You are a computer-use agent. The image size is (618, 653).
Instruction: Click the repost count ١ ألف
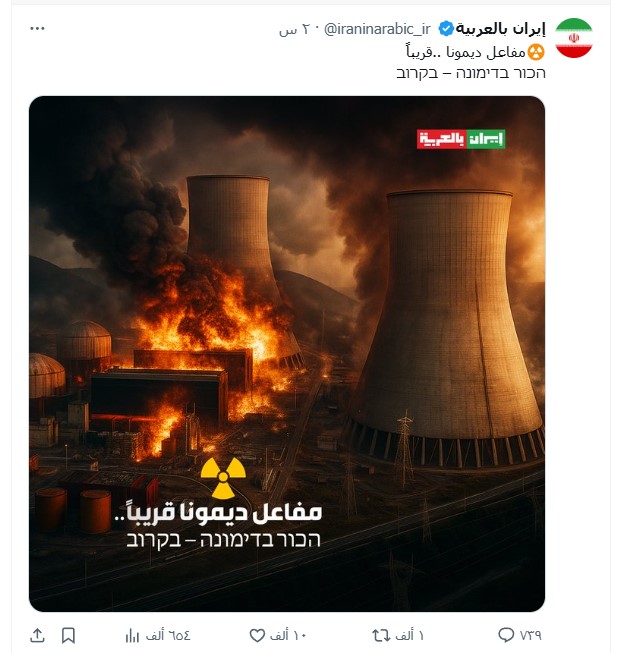pyautogui.click(x=409, y=636)
